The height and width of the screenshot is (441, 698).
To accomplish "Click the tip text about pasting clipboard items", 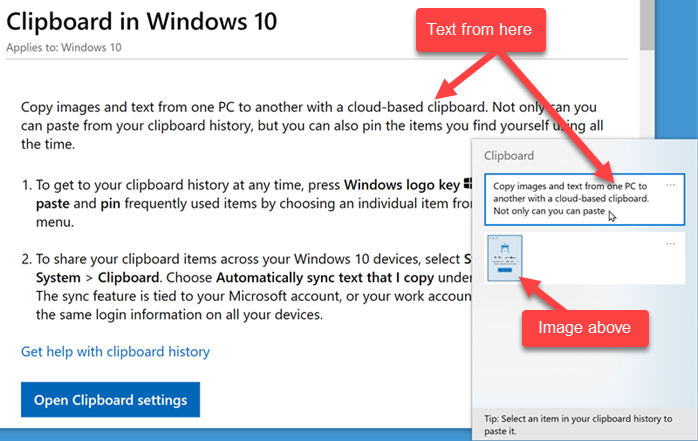I will coord(578,425).
